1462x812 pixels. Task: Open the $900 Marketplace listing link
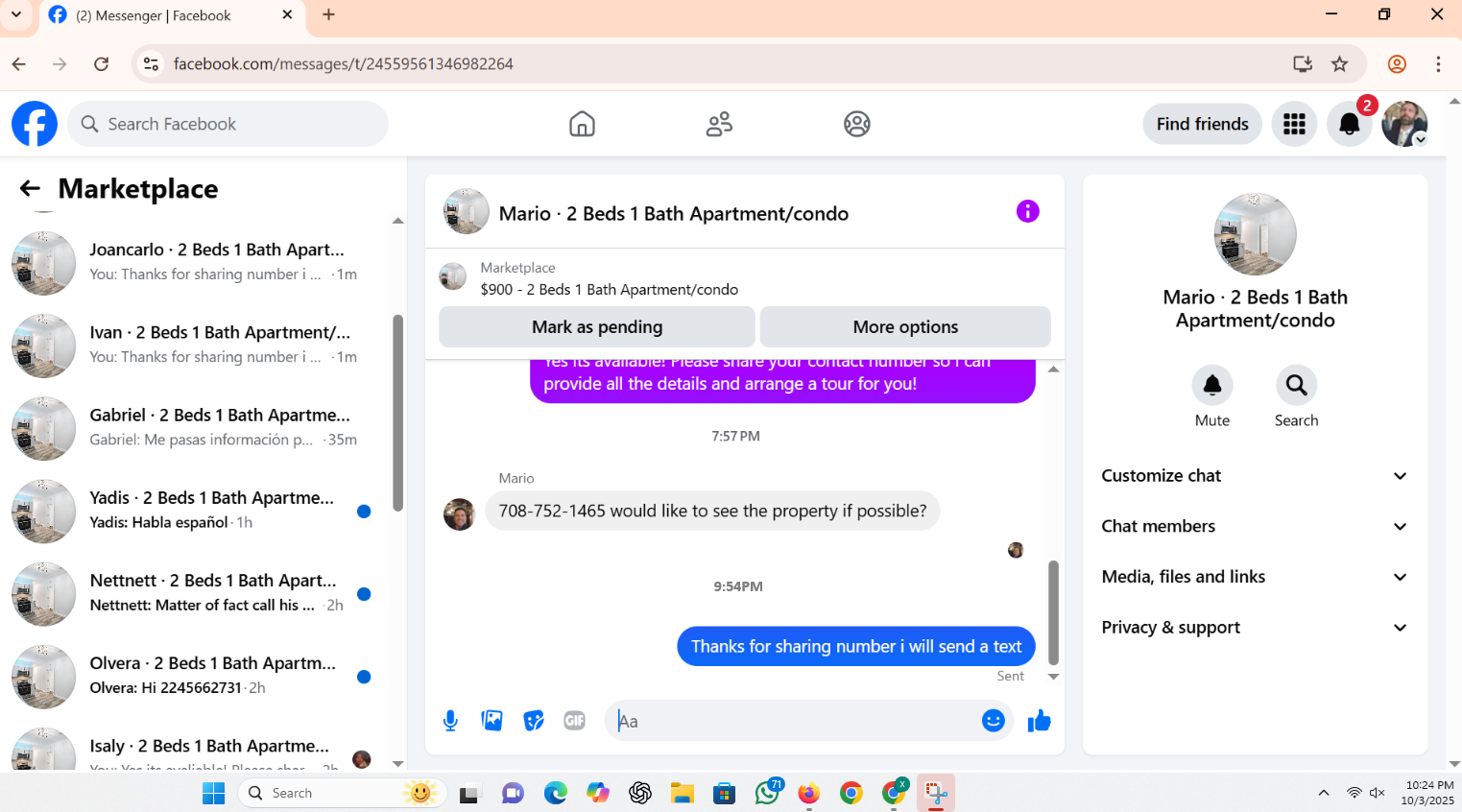tap(609, 290)
